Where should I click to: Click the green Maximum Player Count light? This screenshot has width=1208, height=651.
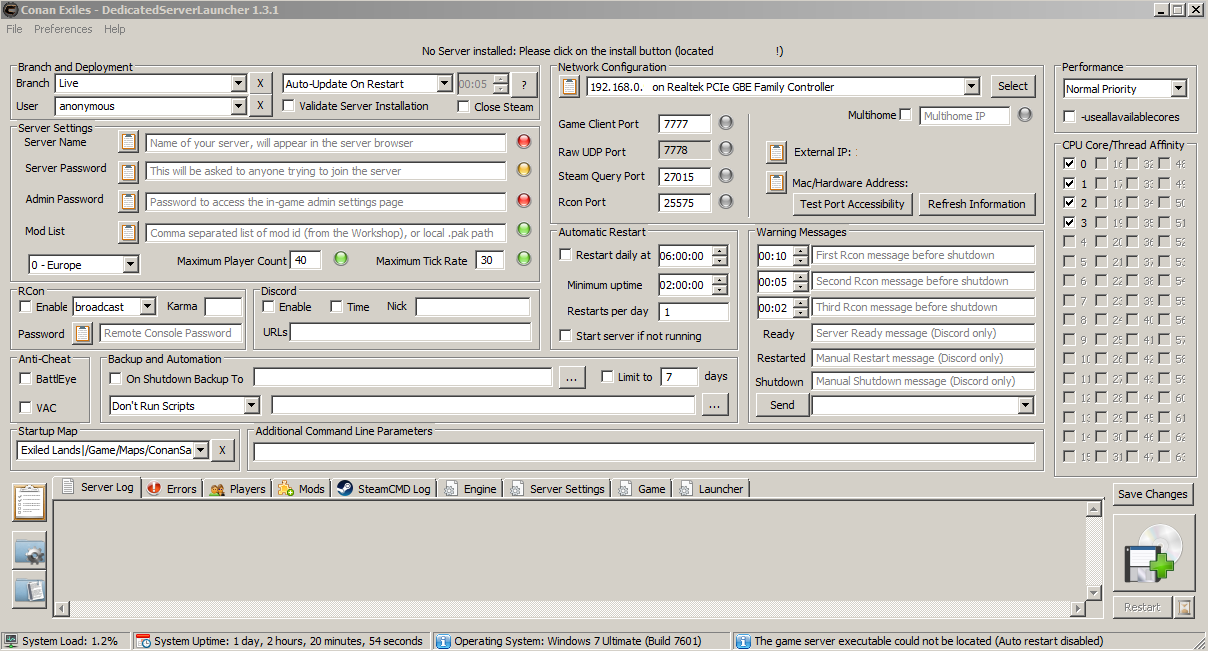coord(341,260)
